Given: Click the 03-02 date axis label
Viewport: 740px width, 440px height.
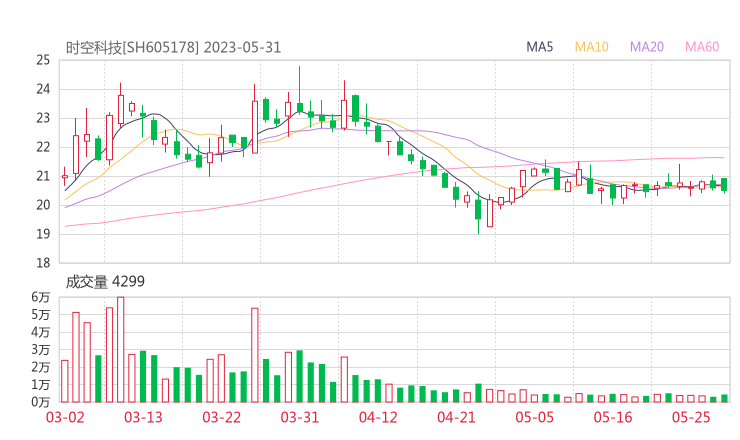Looking at the screenshot, I should tap(65, 417).
